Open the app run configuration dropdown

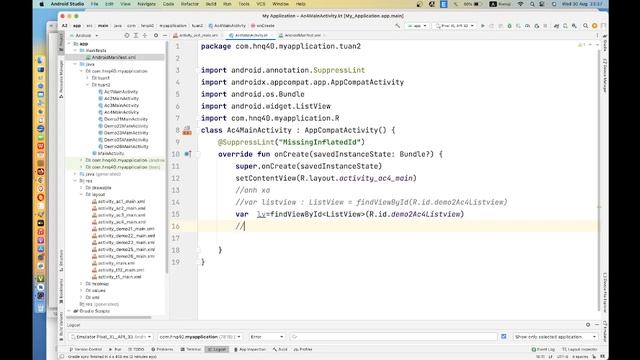417,26
